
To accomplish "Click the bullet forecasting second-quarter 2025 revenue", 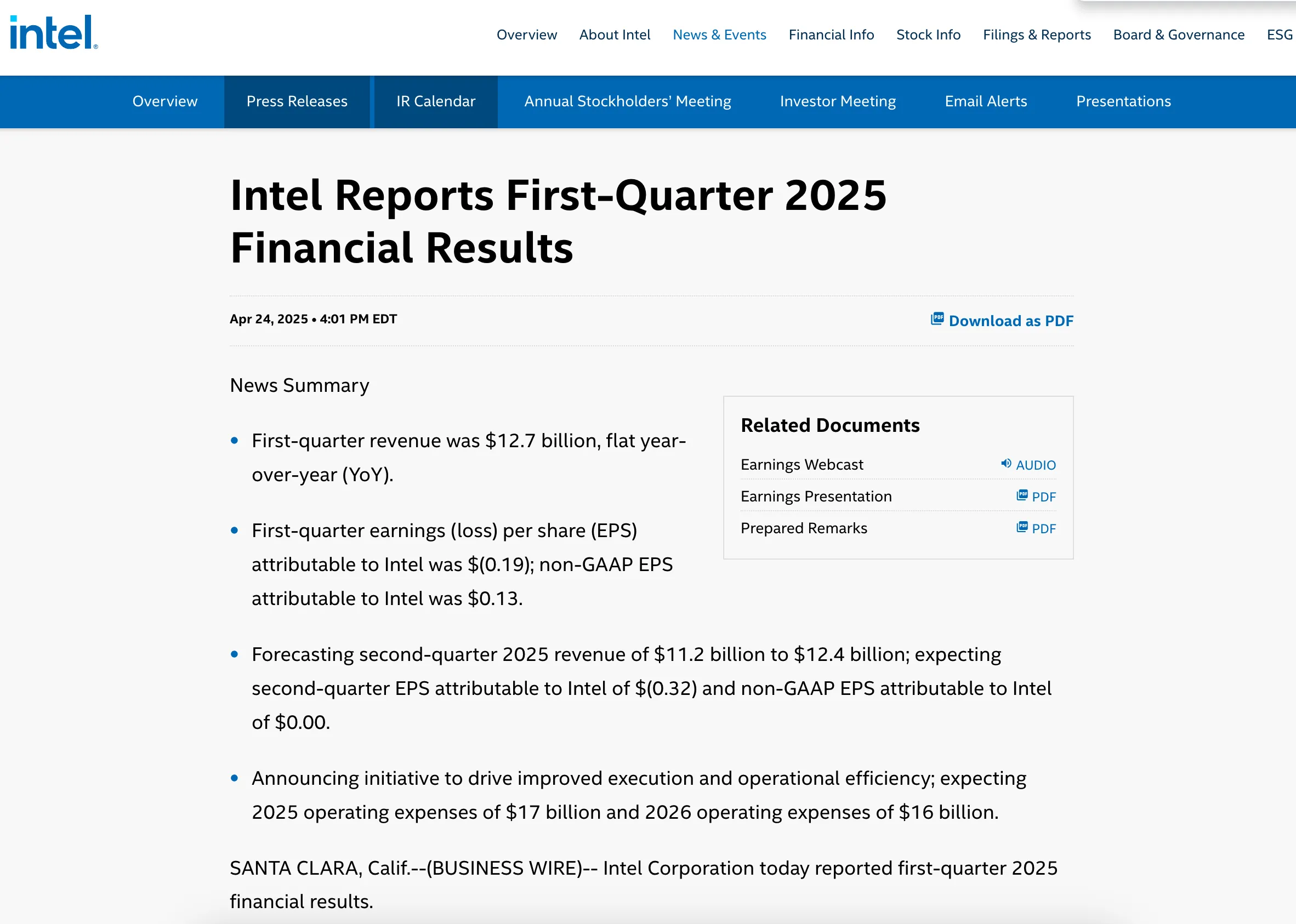I will tap(652, 688).
